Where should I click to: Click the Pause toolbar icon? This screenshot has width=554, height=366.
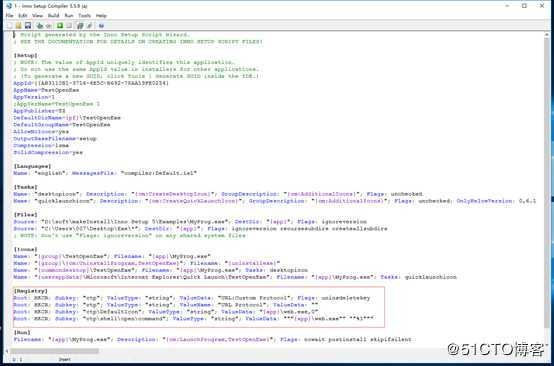[69, 25]
